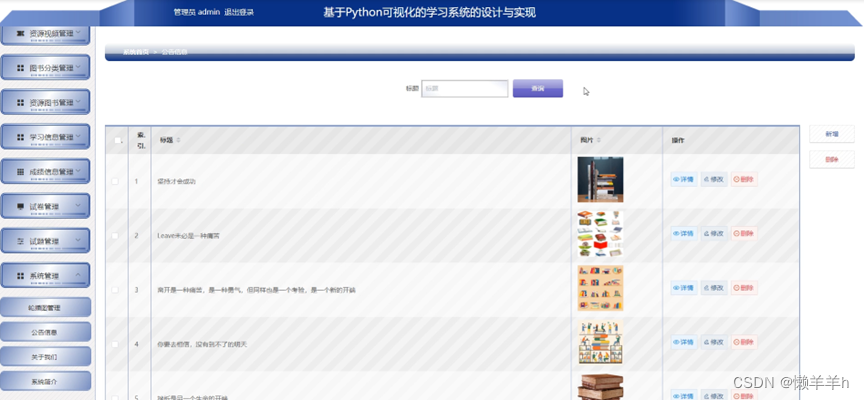Go to 系统首页 in the breadcrumb
The height and width of the screenshot is (400, 864).
pos(136,52)
